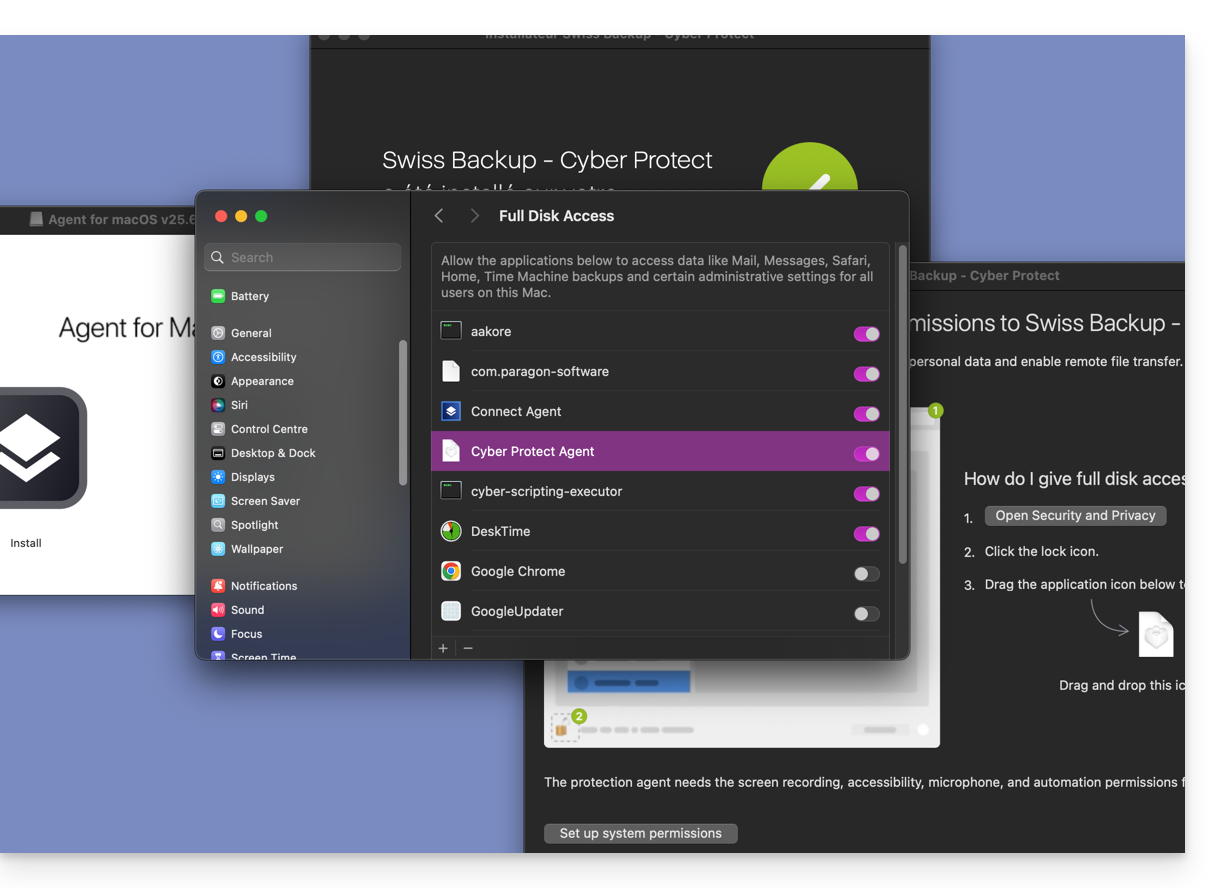Click the GoogleUpdater app icon
The image size is (1220, 888).
click(451, 611)
